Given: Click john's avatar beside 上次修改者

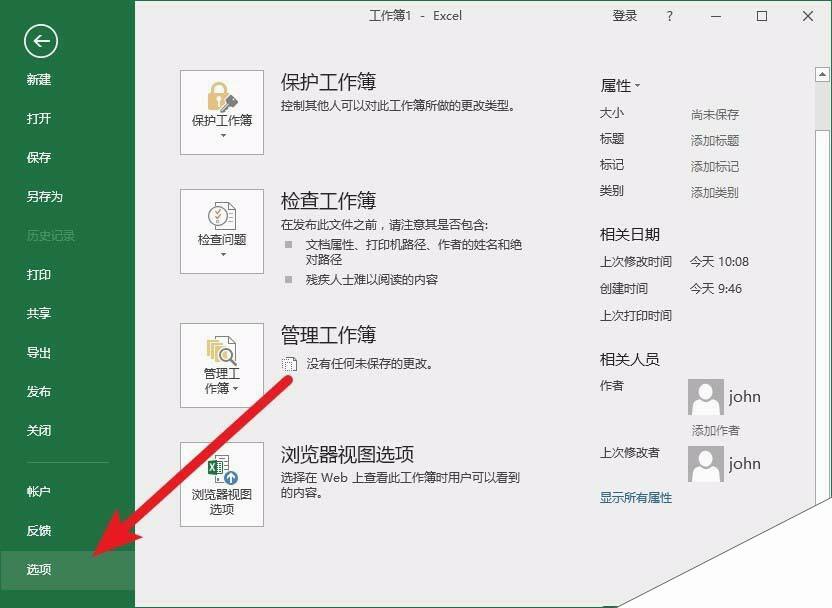Looking at the screenshot, I should pos(706,464).
